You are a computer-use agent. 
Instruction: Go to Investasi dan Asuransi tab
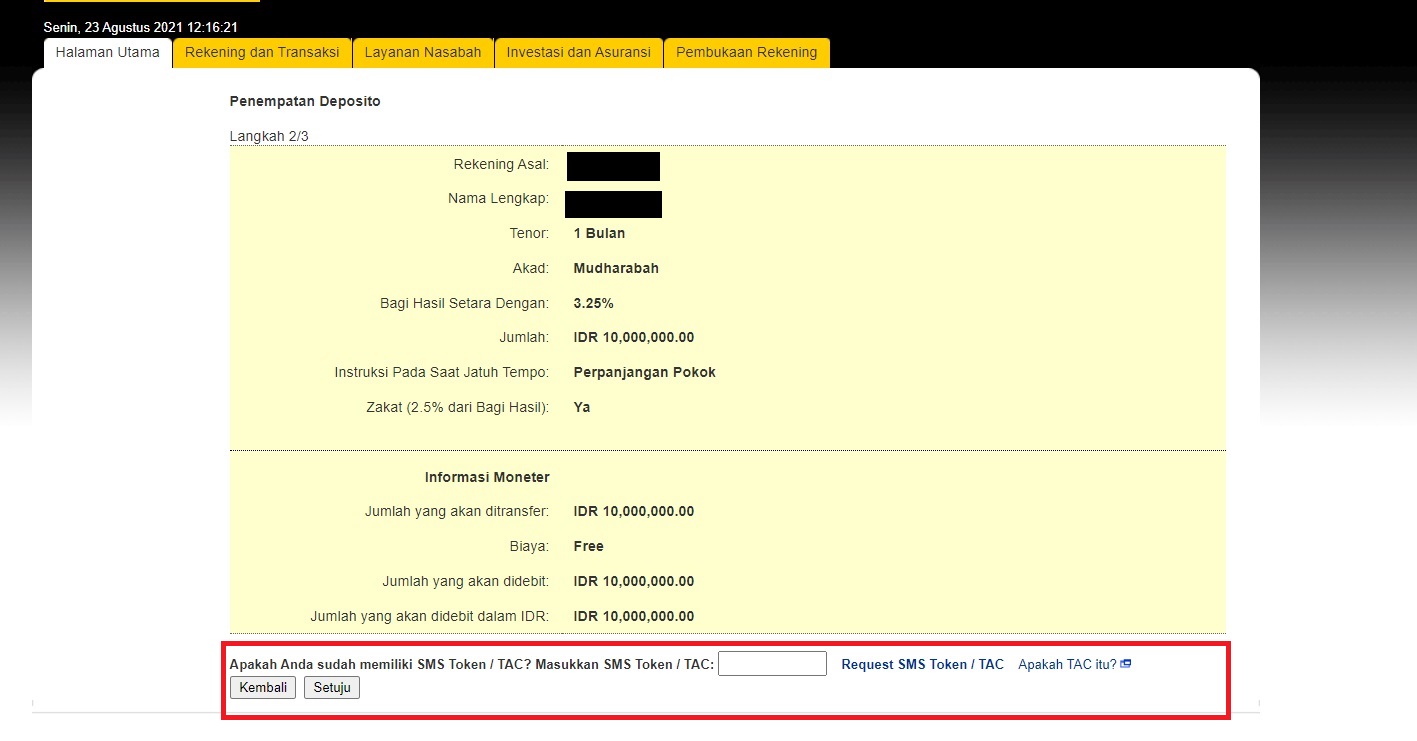(579, 53)
